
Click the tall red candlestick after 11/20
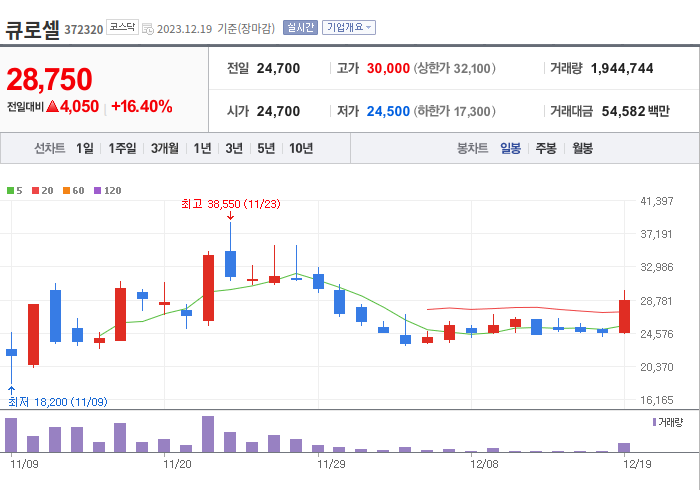coord(208,288)
